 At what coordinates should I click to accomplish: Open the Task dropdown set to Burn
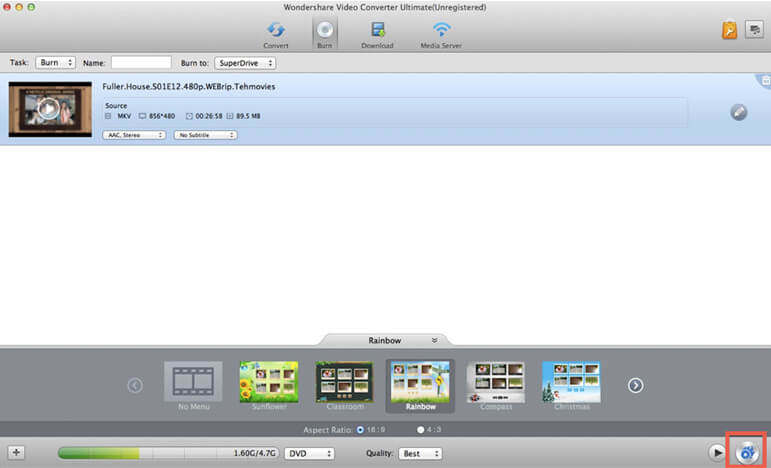[x=55, y=62]
